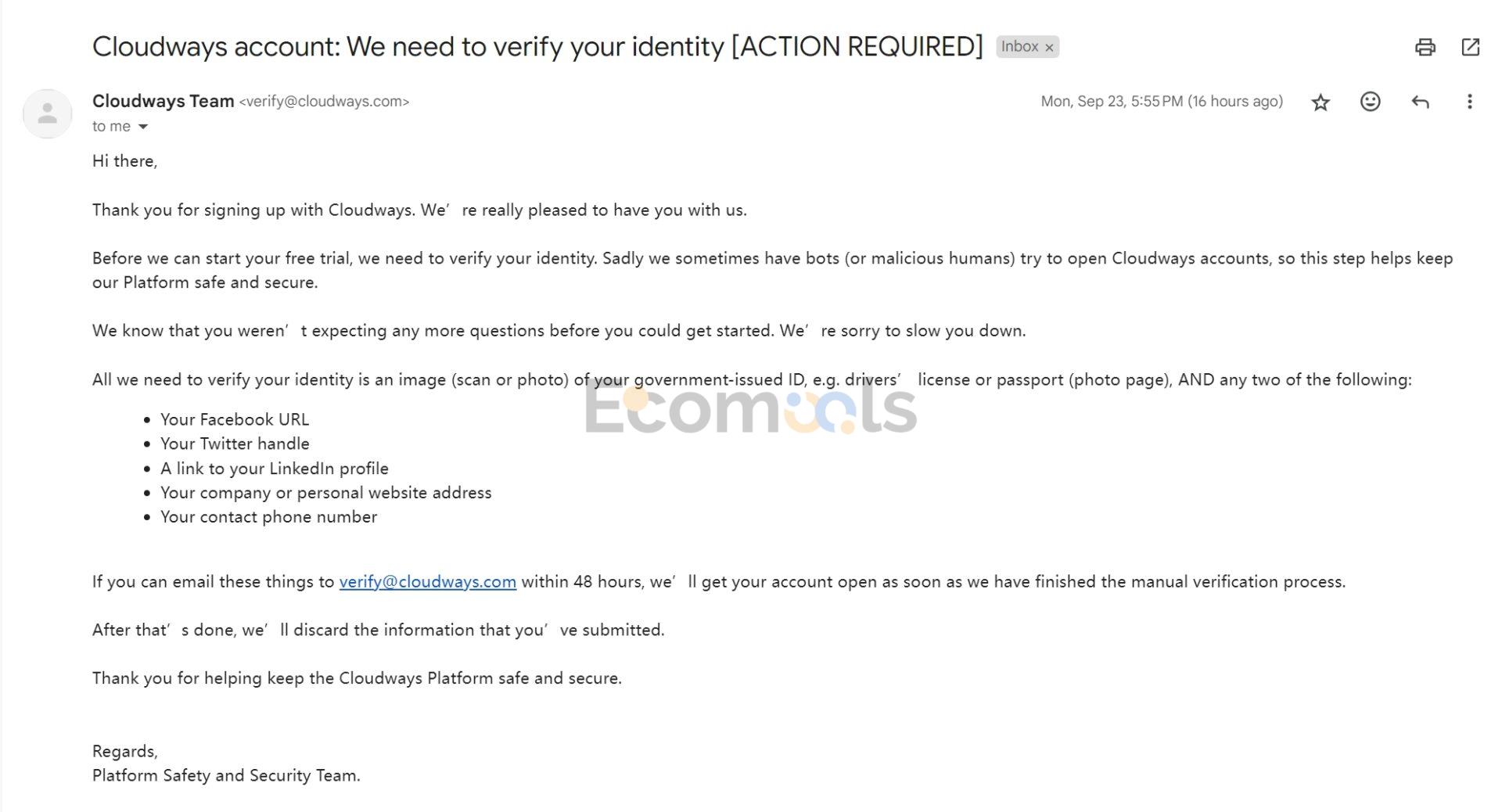Expand recipient details arrow beside "to me"
Image resolution: width=1502 pixels, height=812 pixels.
pyautogui.click(x=143, y=127)
